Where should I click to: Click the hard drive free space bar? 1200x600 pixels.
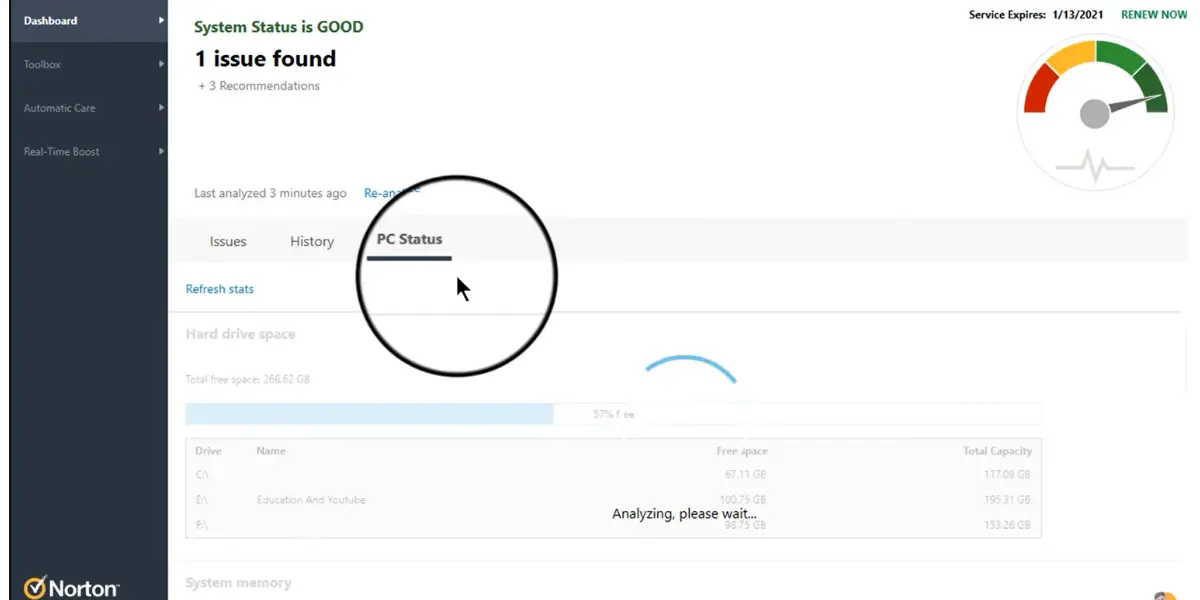tap(613, 414)
